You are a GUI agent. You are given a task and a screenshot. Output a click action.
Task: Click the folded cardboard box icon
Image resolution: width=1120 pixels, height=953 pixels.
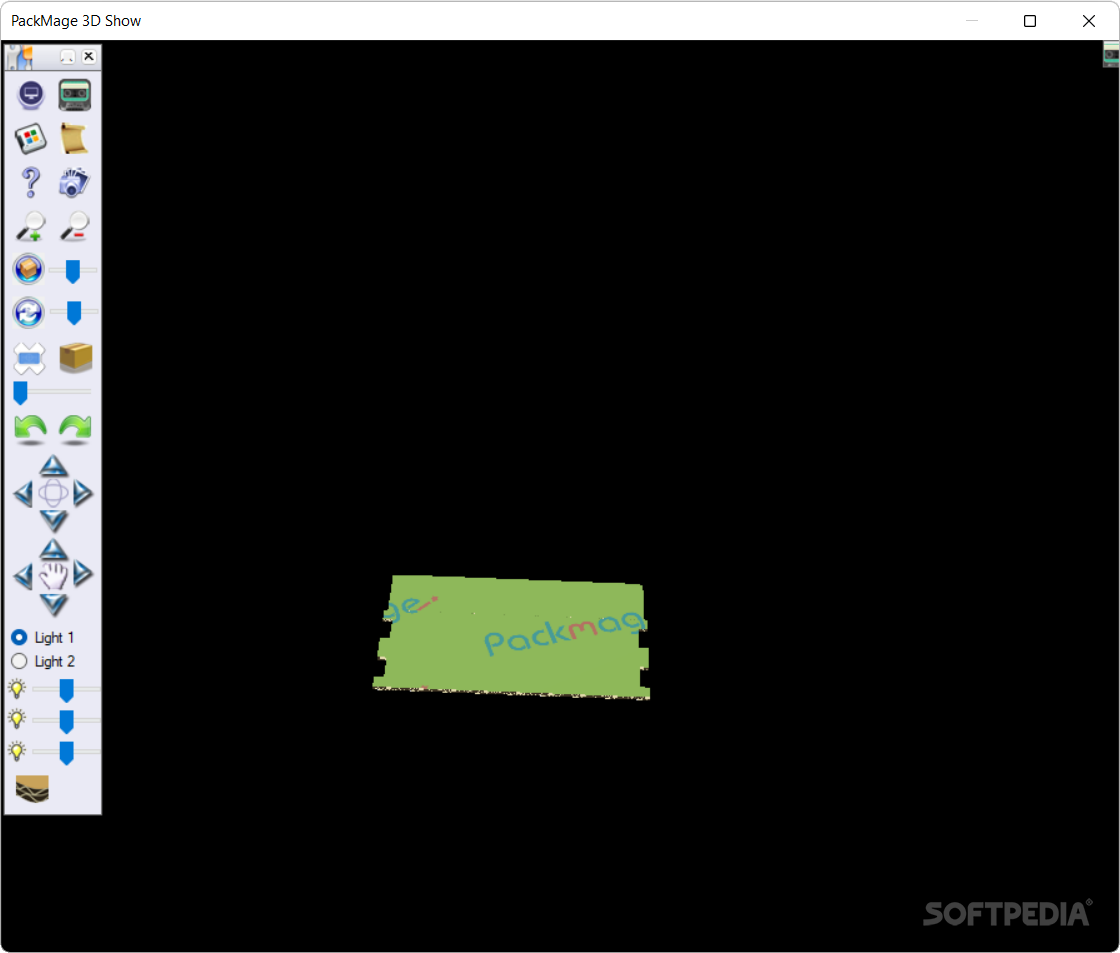click(76, 357)
